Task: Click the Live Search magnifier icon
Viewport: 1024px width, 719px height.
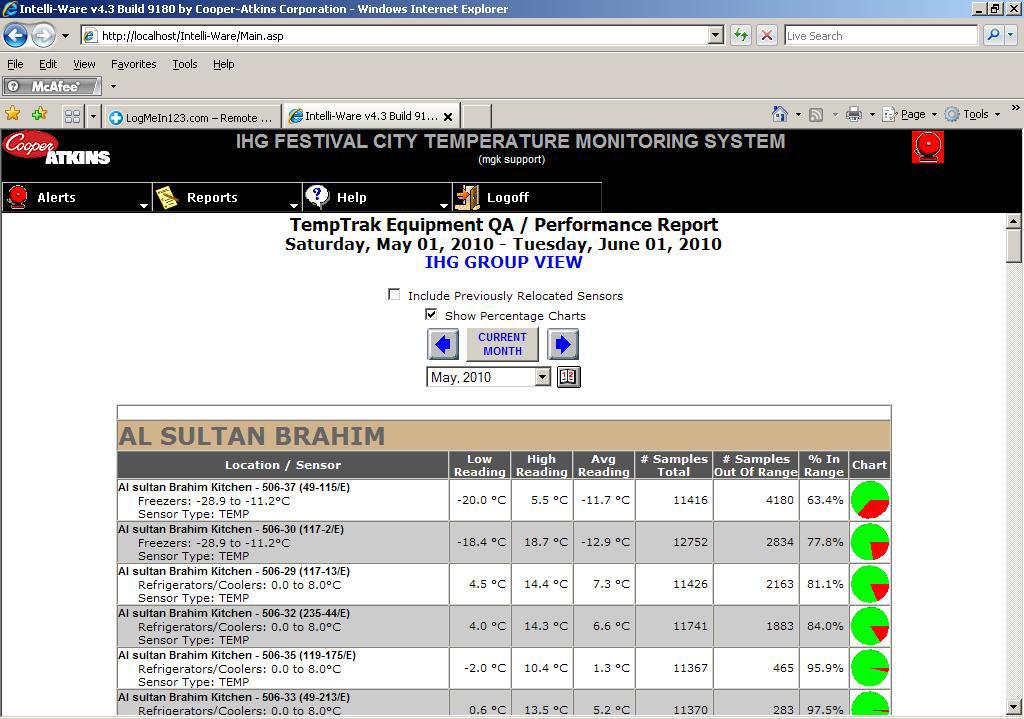Action: (993, 35)
